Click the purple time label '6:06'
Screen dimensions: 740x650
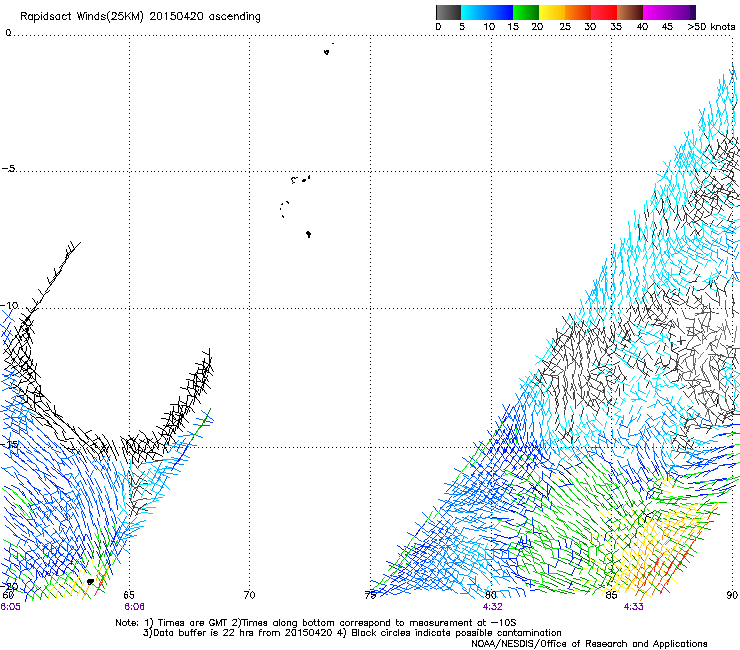(134, 607)
